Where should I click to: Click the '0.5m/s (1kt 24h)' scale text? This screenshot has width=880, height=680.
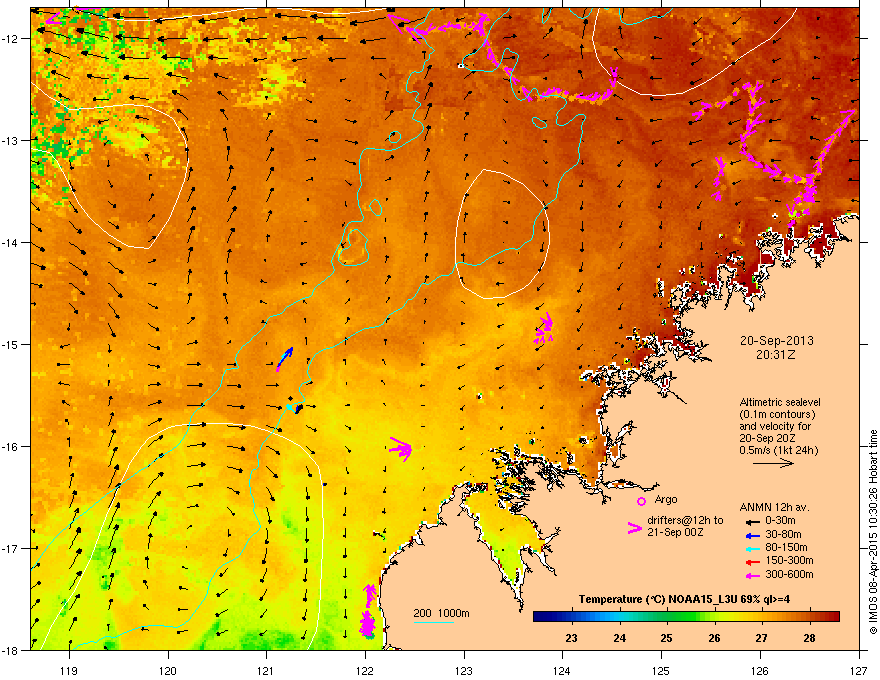pos(778,450)
